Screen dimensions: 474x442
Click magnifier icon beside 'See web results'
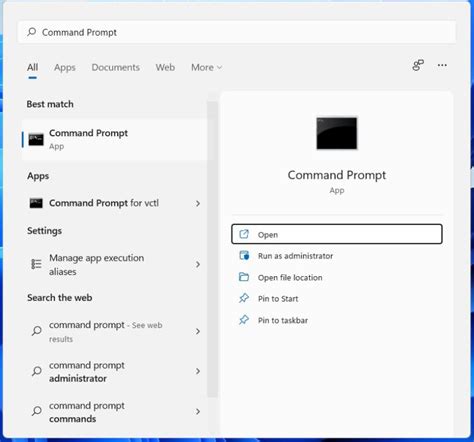(x=37, y=331)
